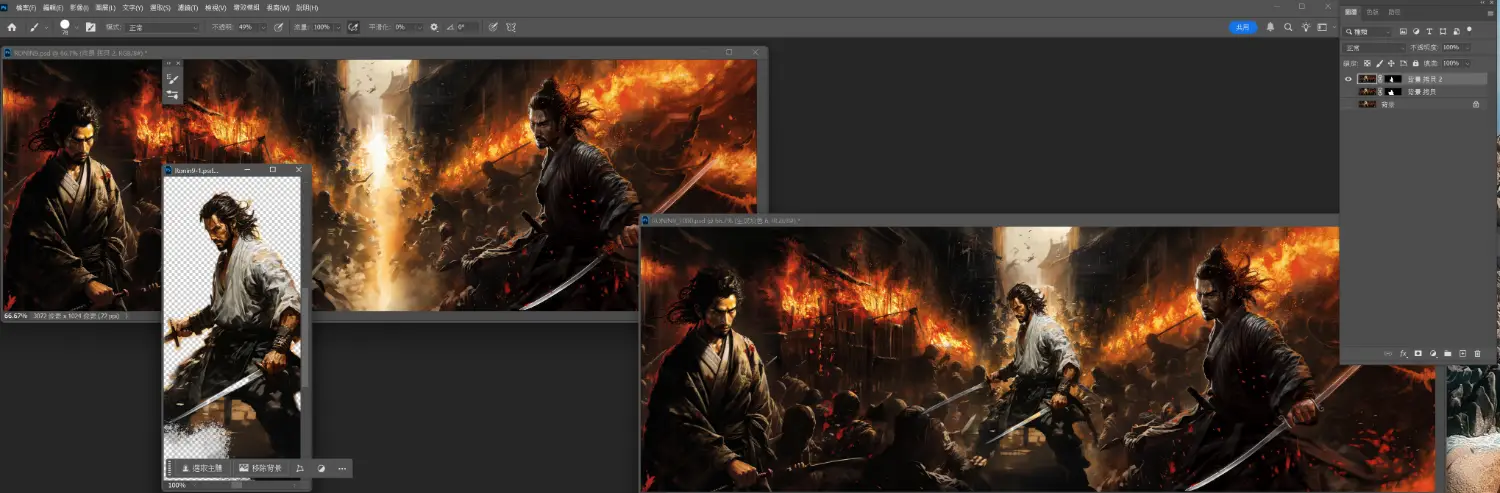Click the delete layer trash icon

coord(1477,353)
